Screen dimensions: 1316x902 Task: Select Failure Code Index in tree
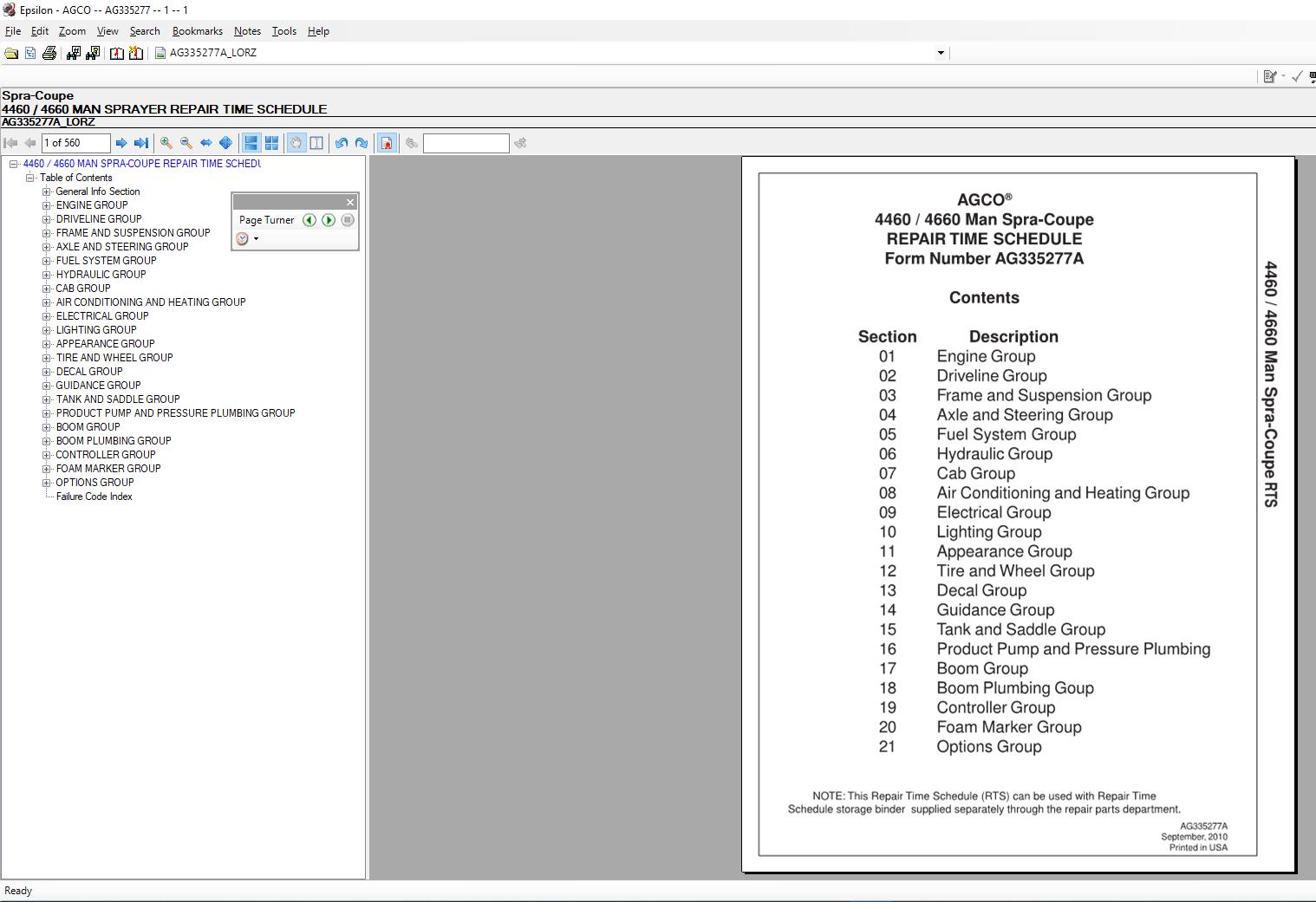[x=94, y=496]
